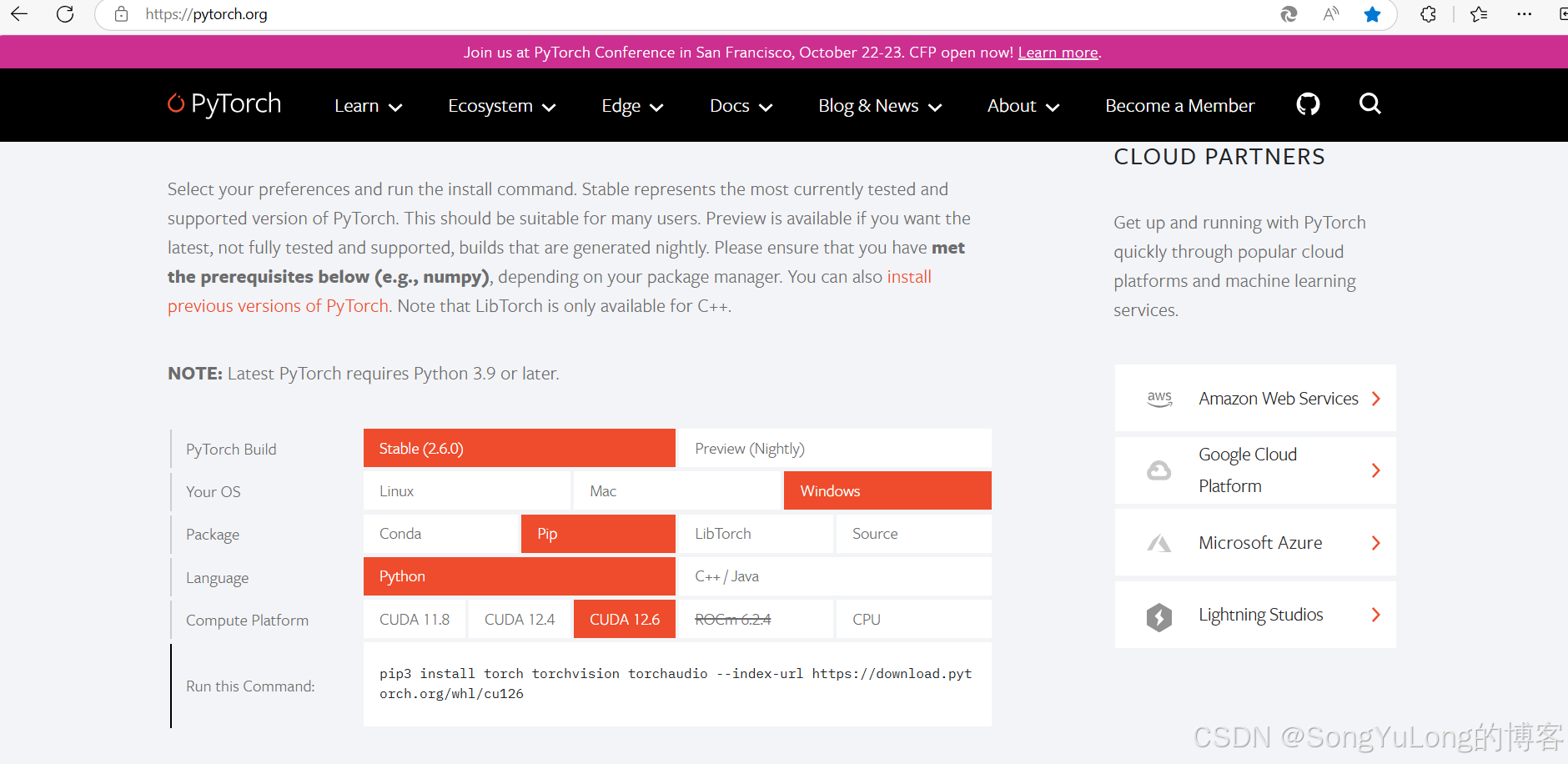The height and width of the screenshot is (764, 1568).
Task: Click the Compute Platform row label
Action: coord(247,620)
